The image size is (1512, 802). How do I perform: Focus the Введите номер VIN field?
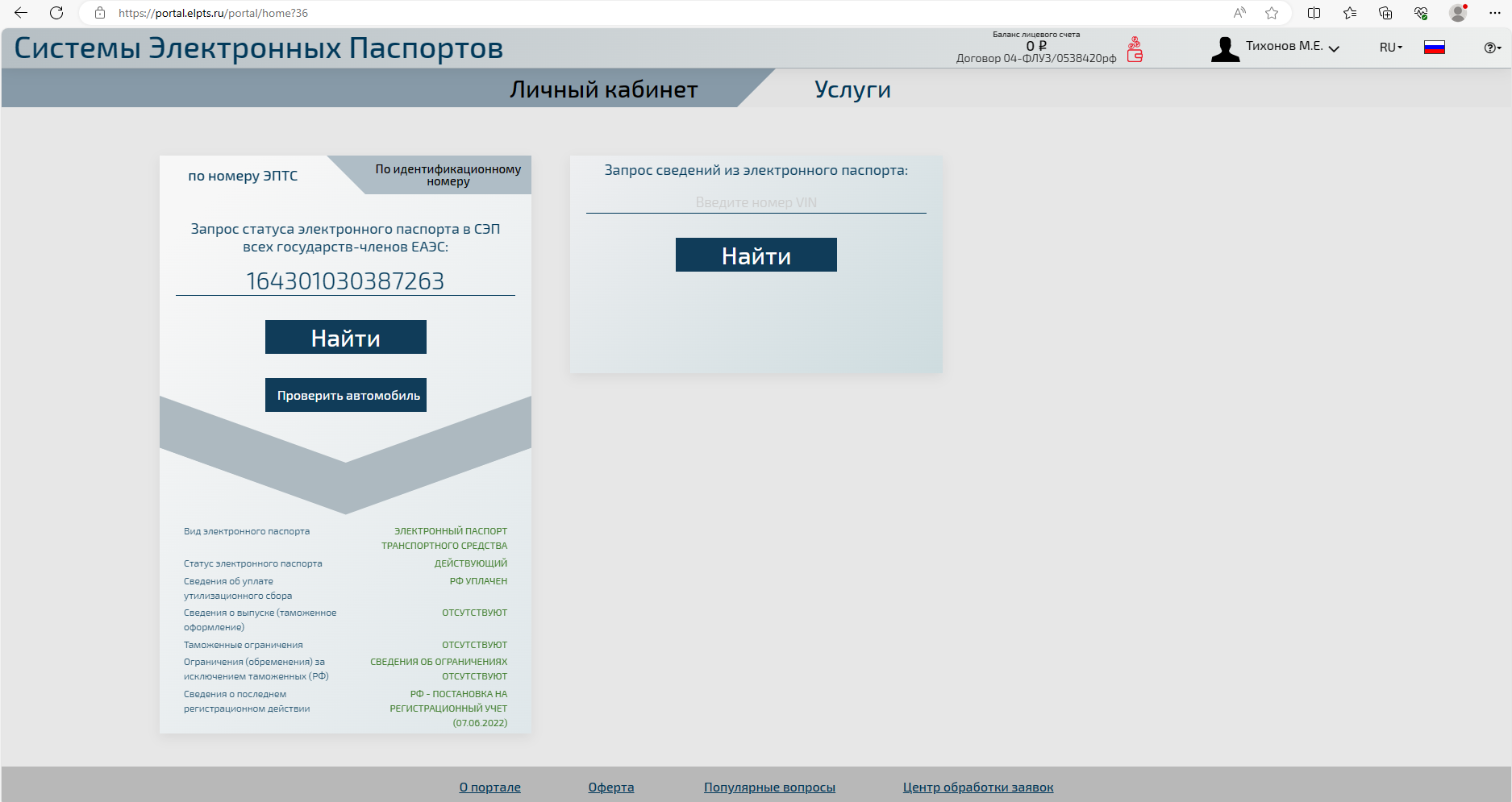(756, 202)
